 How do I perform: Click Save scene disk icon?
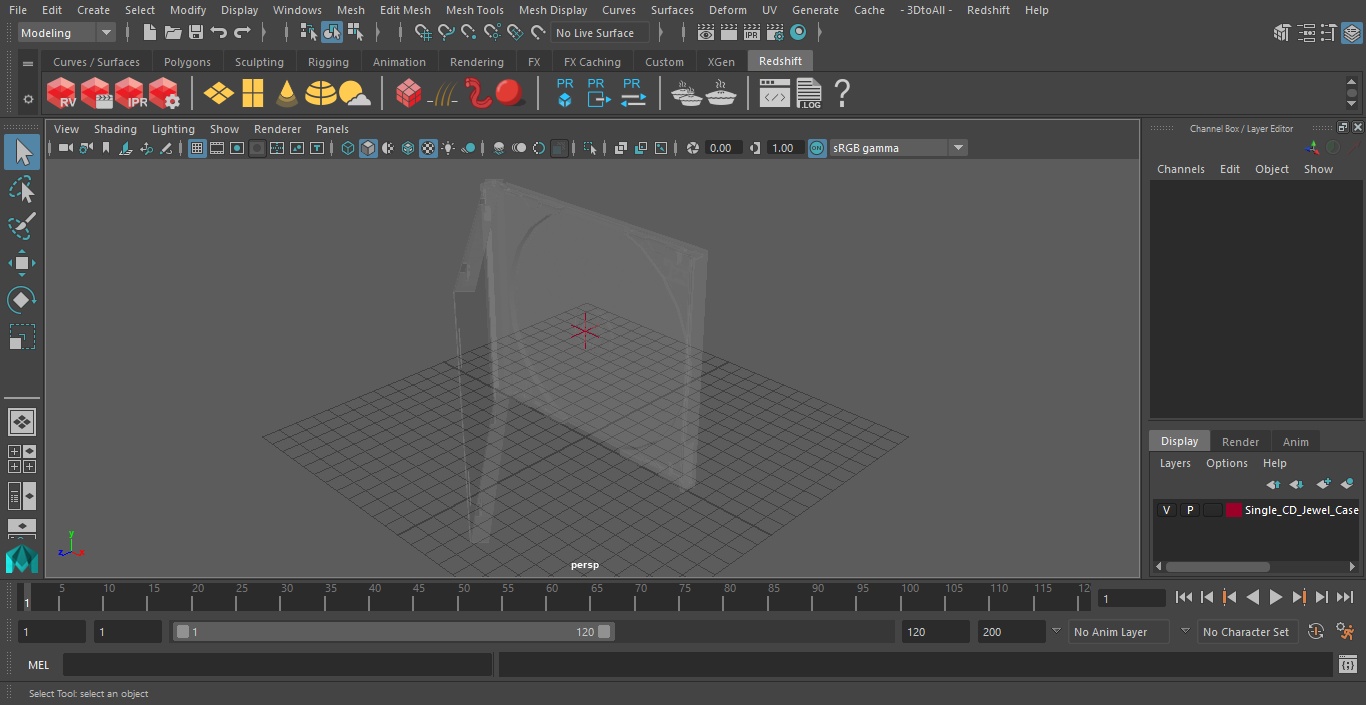[x=196, y=33]
